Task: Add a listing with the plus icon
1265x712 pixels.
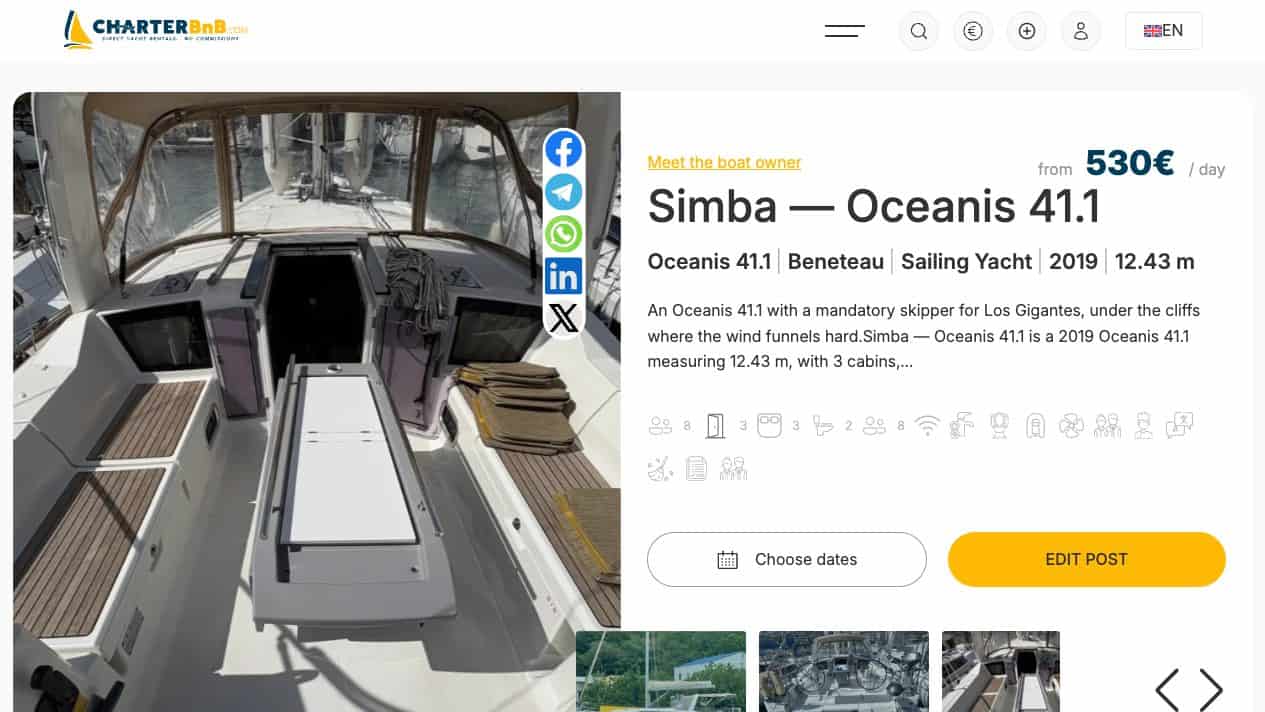Action: [1027, 31]
